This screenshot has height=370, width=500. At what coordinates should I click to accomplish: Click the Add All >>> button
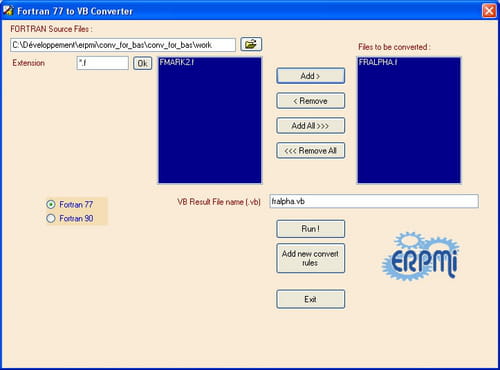point(310,126)
